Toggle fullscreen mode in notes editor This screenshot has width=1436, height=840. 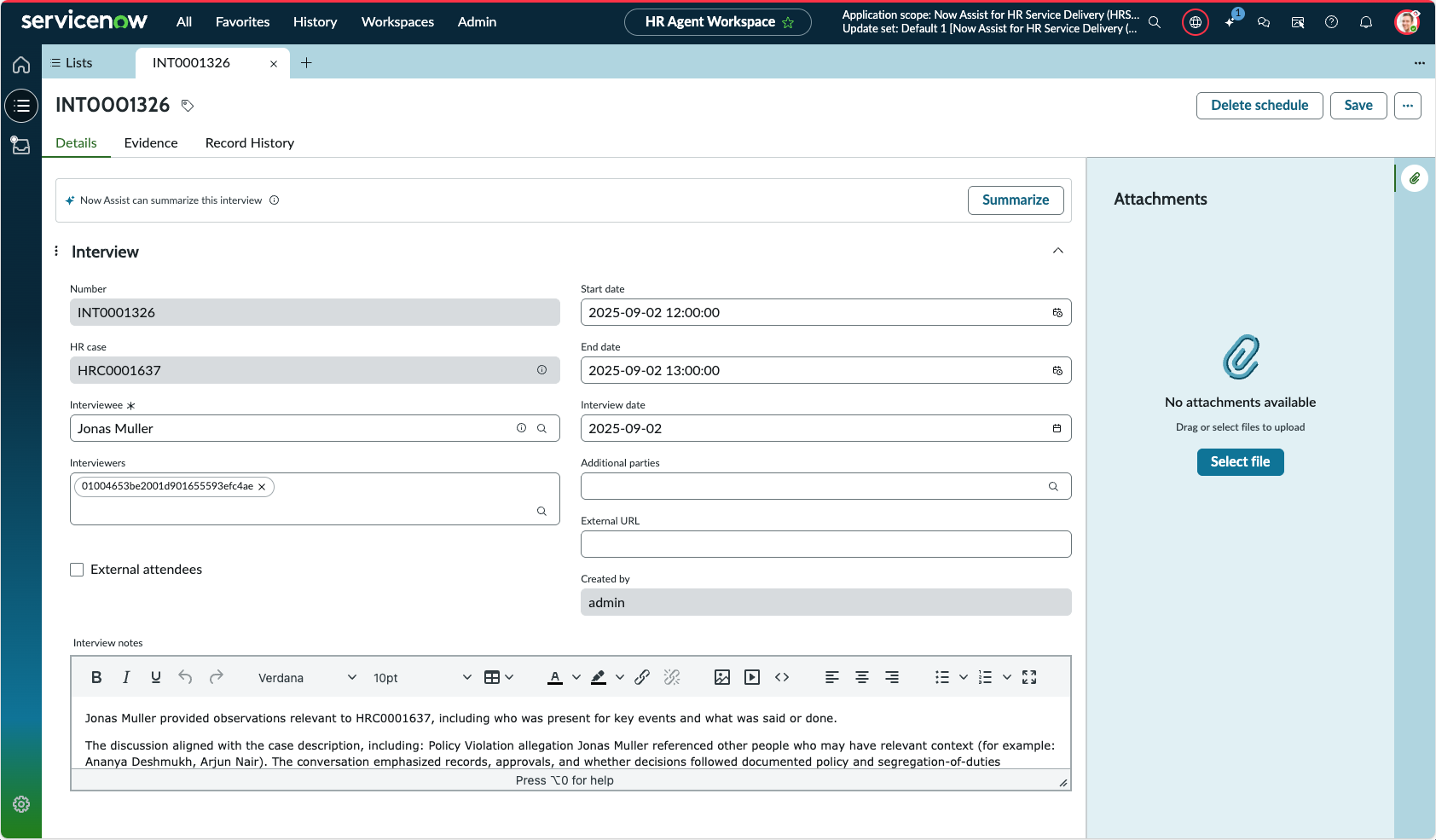click(1029, 677)
